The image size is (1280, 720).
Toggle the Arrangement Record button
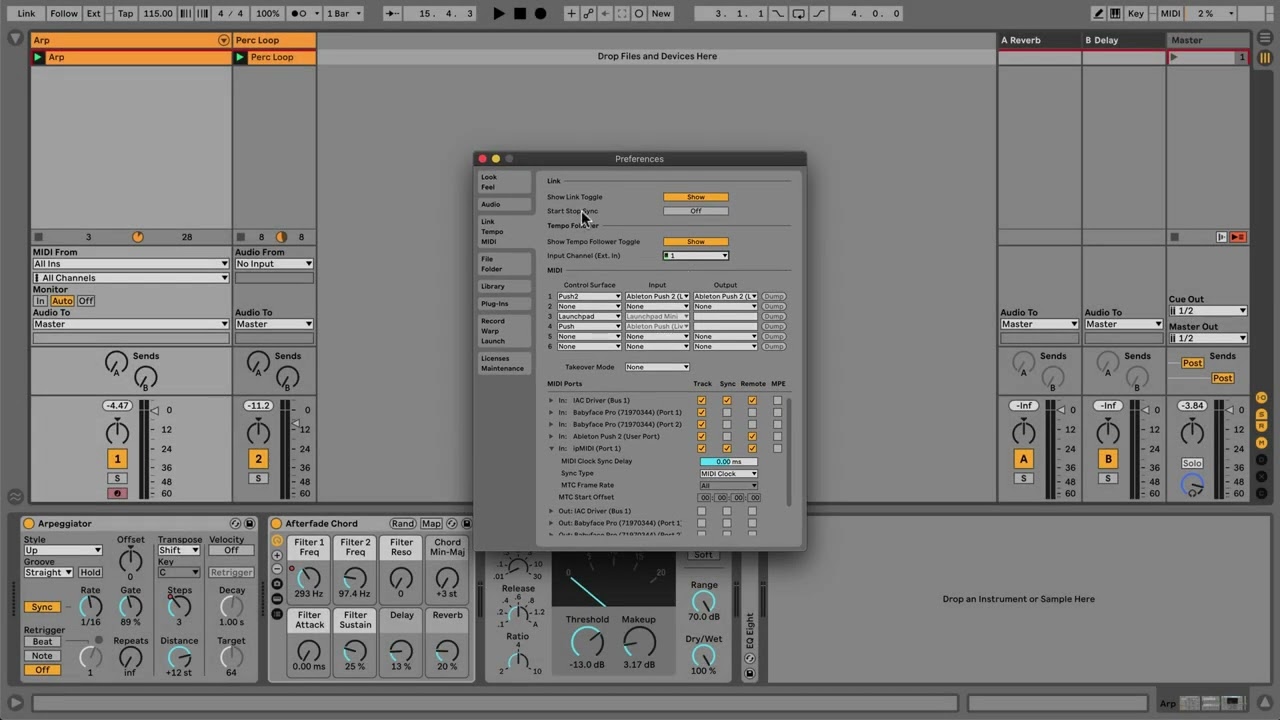click(x=541, y=13)
